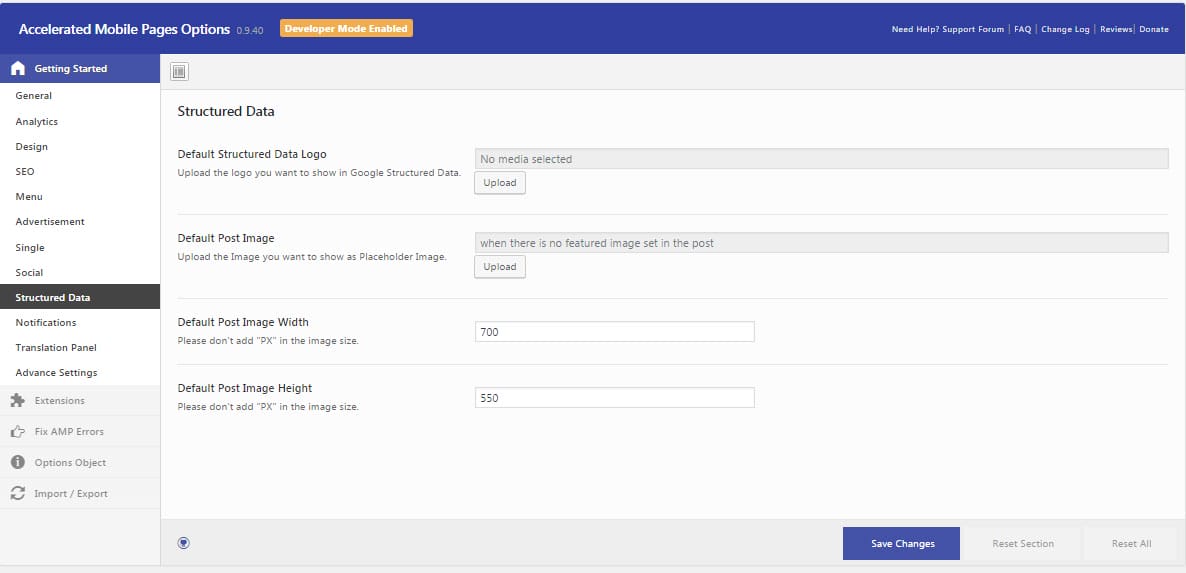Click the Getting Started home icon
The height and width of the screenshot is (573, 1186).
pos(17,69)
